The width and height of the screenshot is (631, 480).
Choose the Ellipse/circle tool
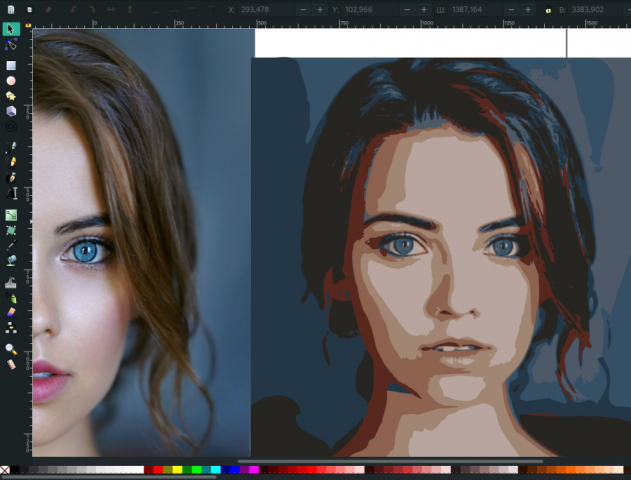click(11, 81)
